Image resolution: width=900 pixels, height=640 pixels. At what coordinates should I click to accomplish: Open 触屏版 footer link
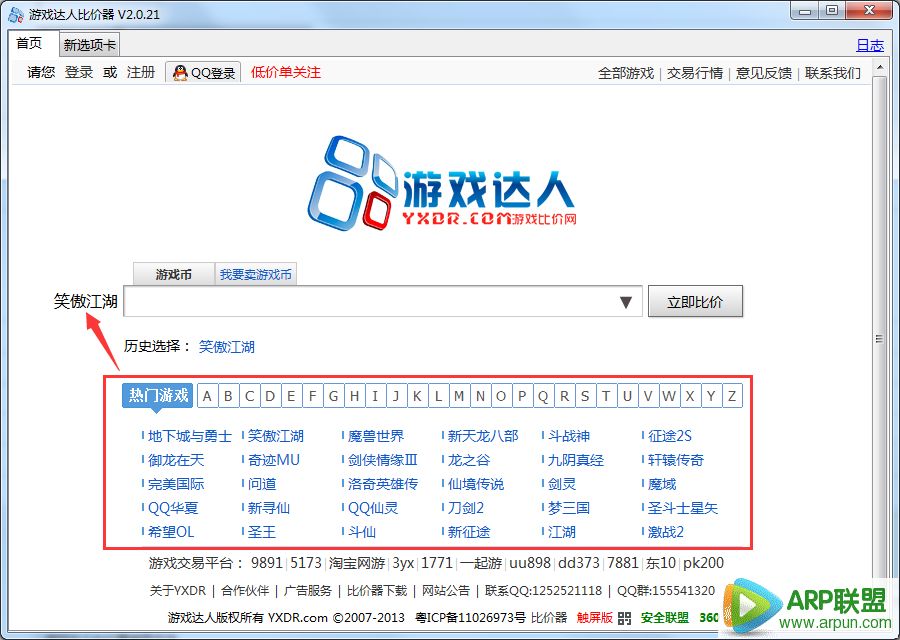(595, 618)
